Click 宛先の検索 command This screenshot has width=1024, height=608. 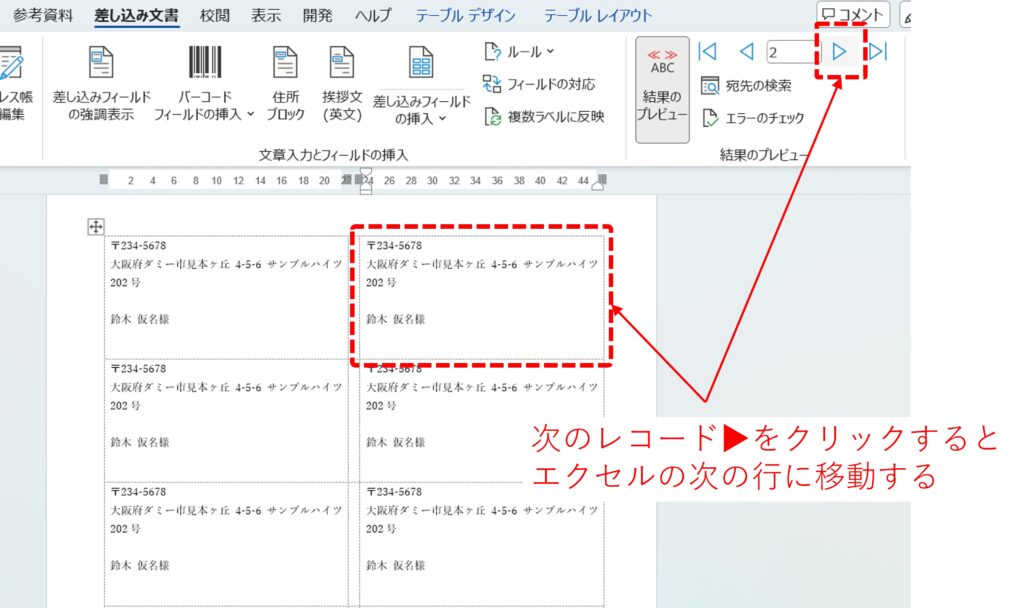pos(746,86)
